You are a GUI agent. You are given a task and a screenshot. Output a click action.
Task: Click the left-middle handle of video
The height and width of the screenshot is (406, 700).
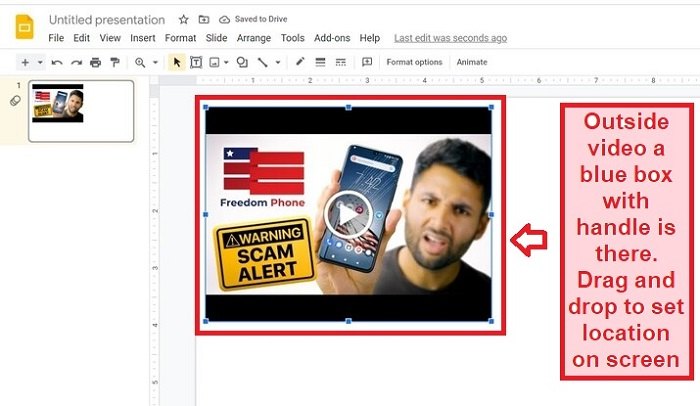coord(206,214)
